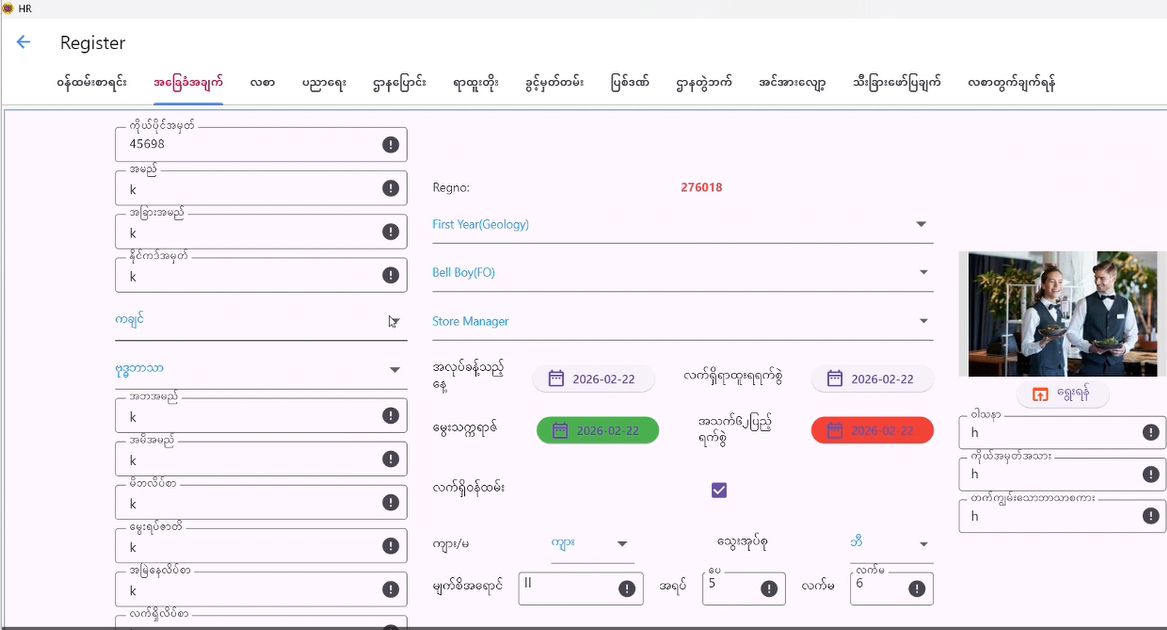Click the alert icon in the အမိအမည် field
Viewport: 1167px width, 630px height.
391,459
